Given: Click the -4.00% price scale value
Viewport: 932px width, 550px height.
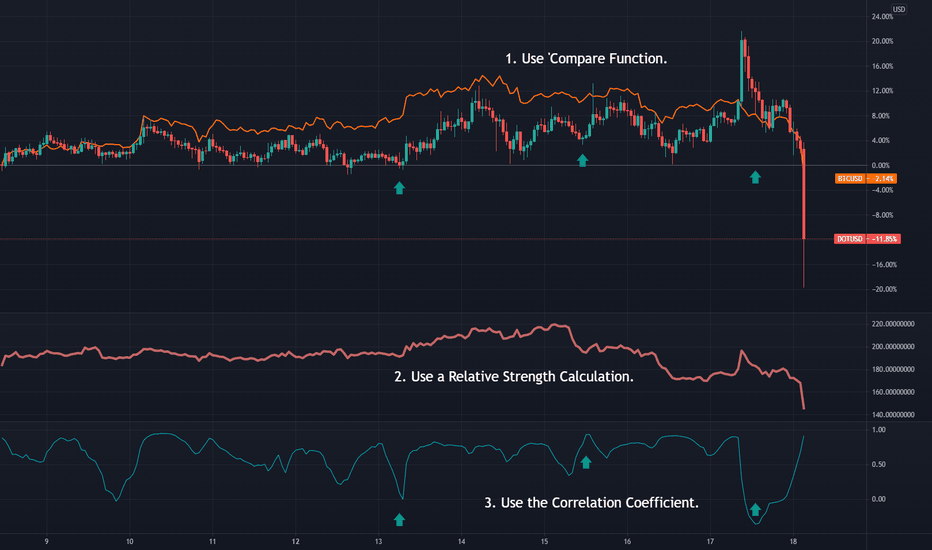Looking at the screenshot, I should click(x=882, y=190).
